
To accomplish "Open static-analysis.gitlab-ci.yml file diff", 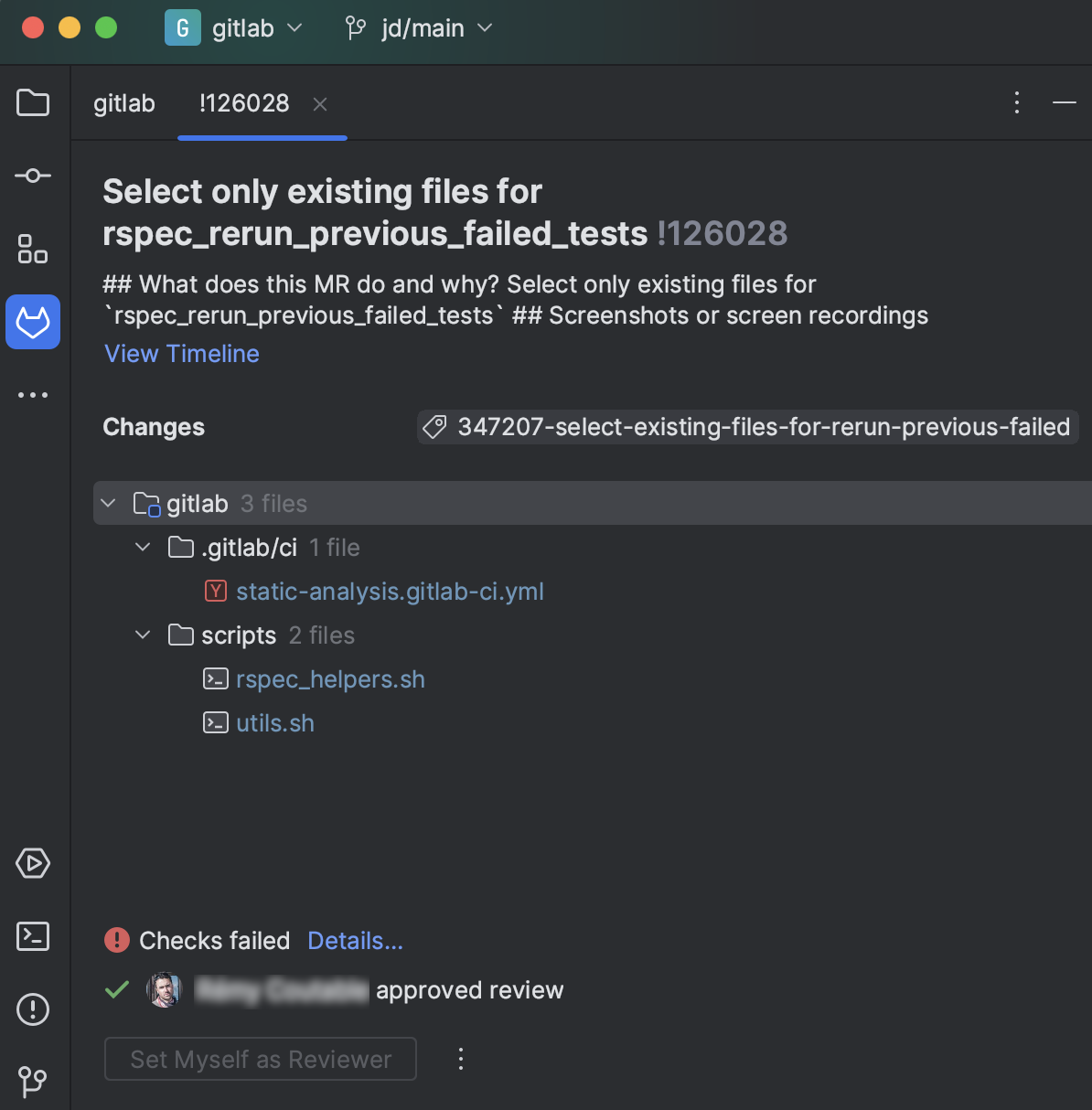I will point(390,592).
